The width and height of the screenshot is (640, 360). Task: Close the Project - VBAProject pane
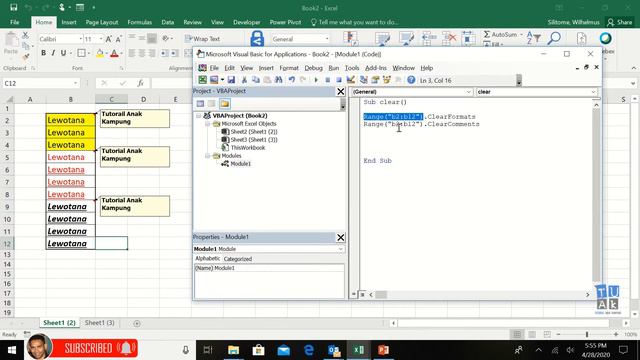click(x=341, y=91)
